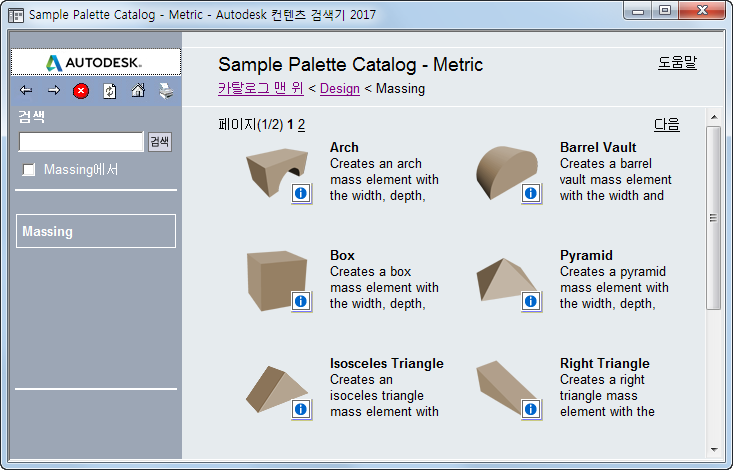
Task: Click the Refresh page icon
Action: pyautogui.click(x=109, y=91)
